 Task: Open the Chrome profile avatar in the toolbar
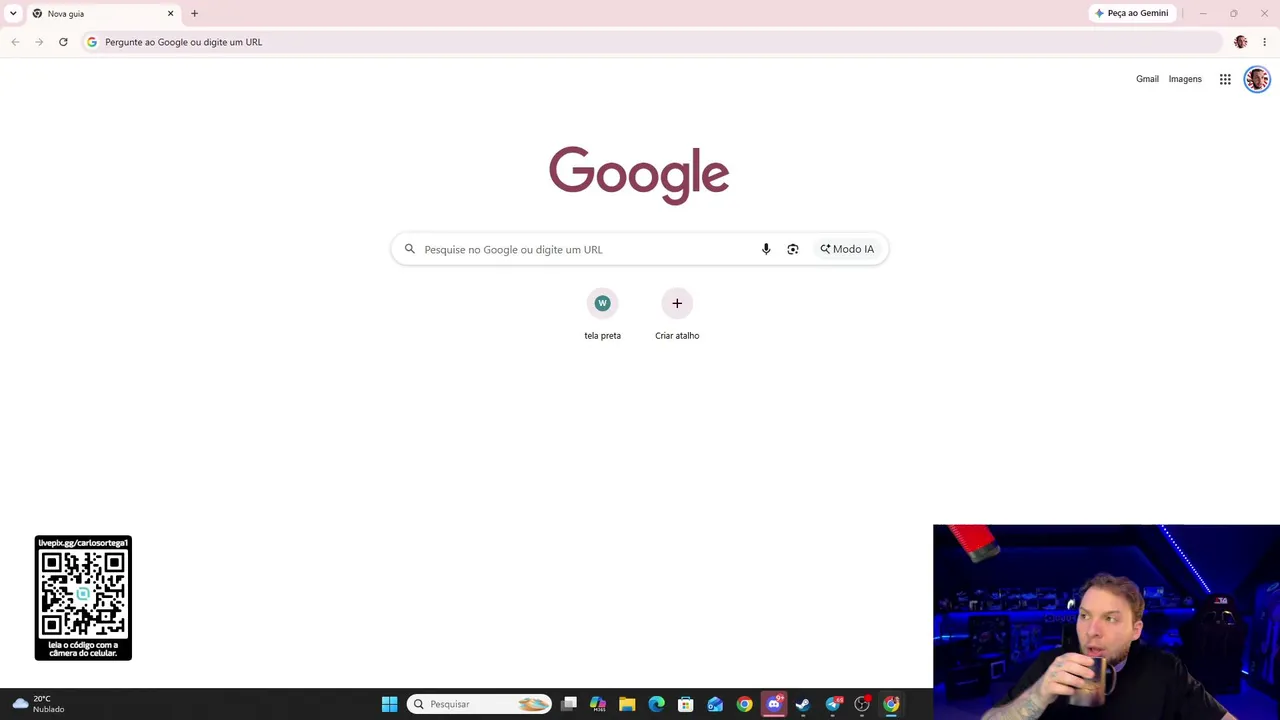(1241, 42)
